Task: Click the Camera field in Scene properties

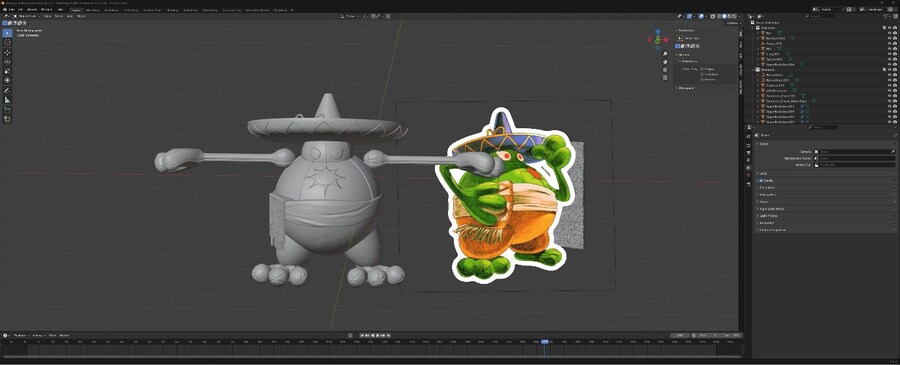Action: (854, 152)
